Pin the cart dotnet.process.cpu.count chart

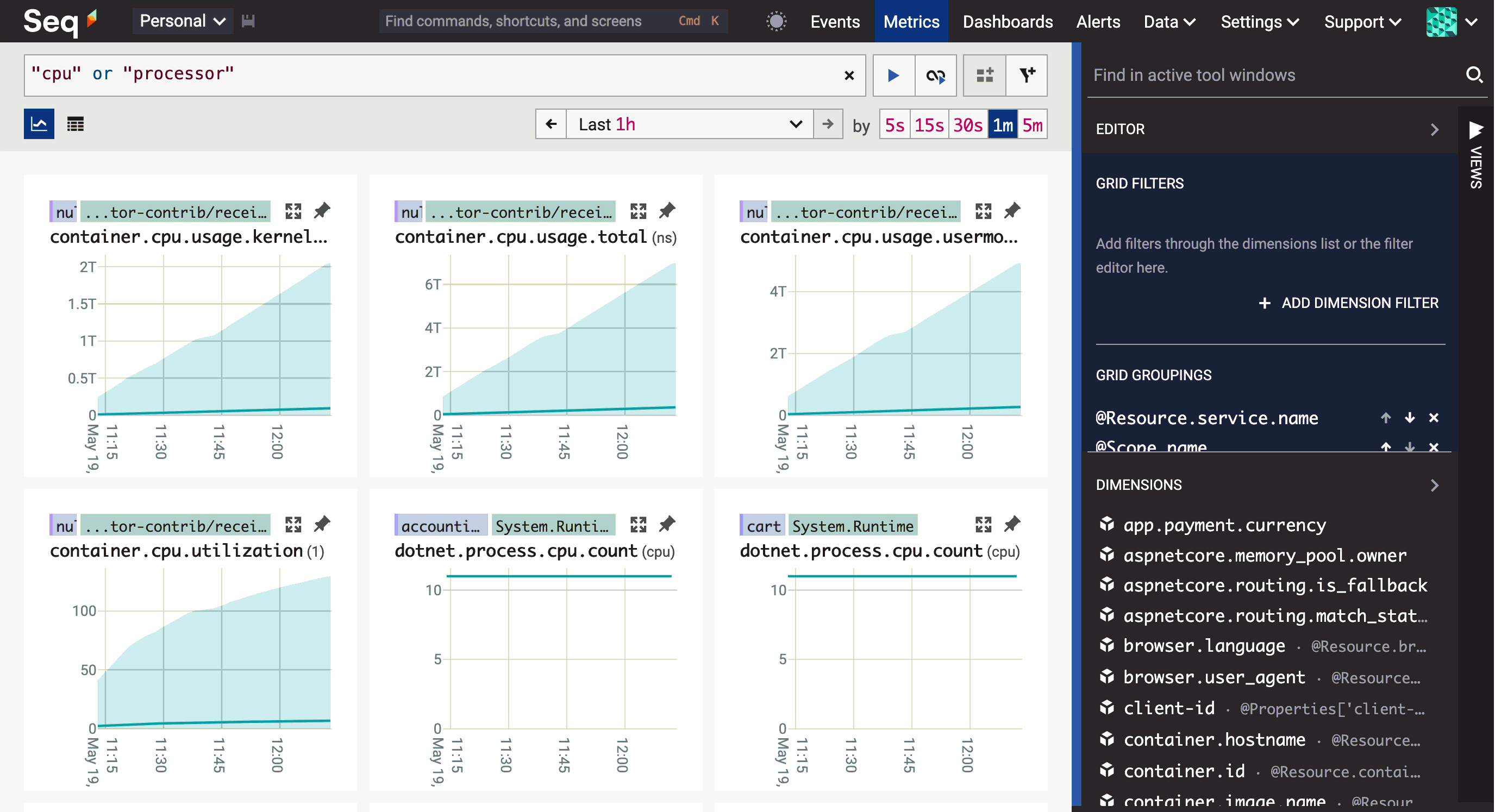coord(1011,525)
